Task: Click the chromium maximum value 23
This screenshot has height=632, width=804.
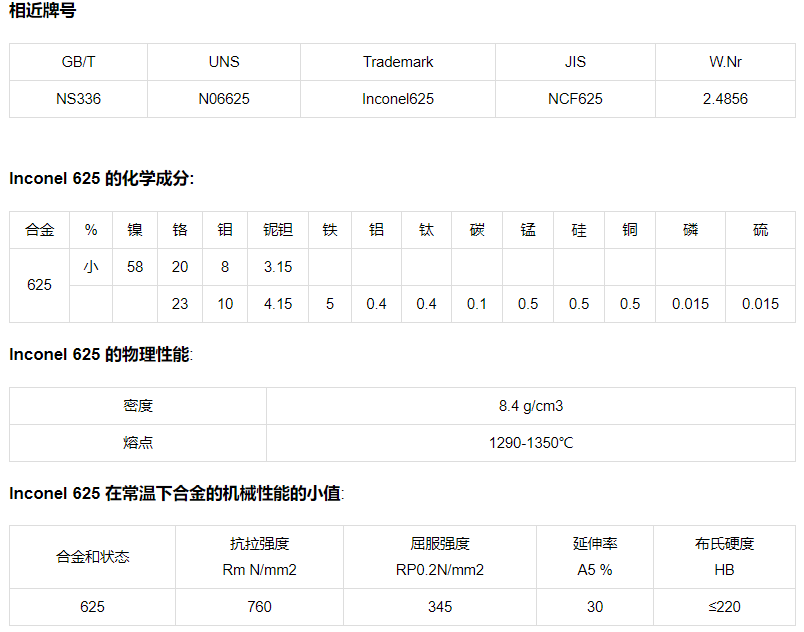Action: [180, 304]
